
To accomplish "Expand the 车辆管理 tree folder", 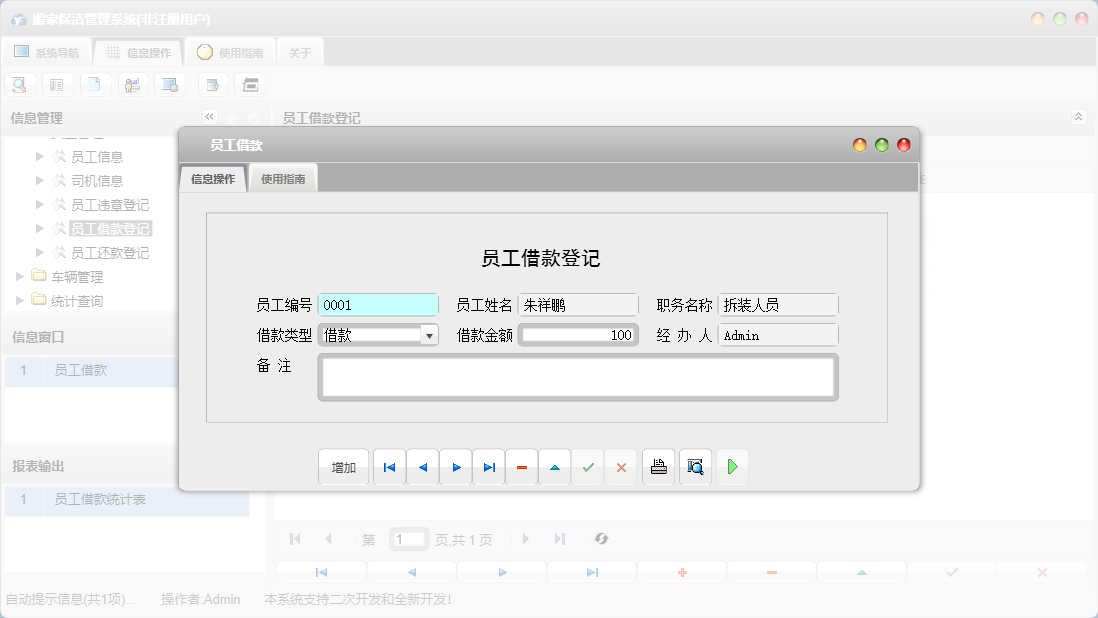I will 21,277.
